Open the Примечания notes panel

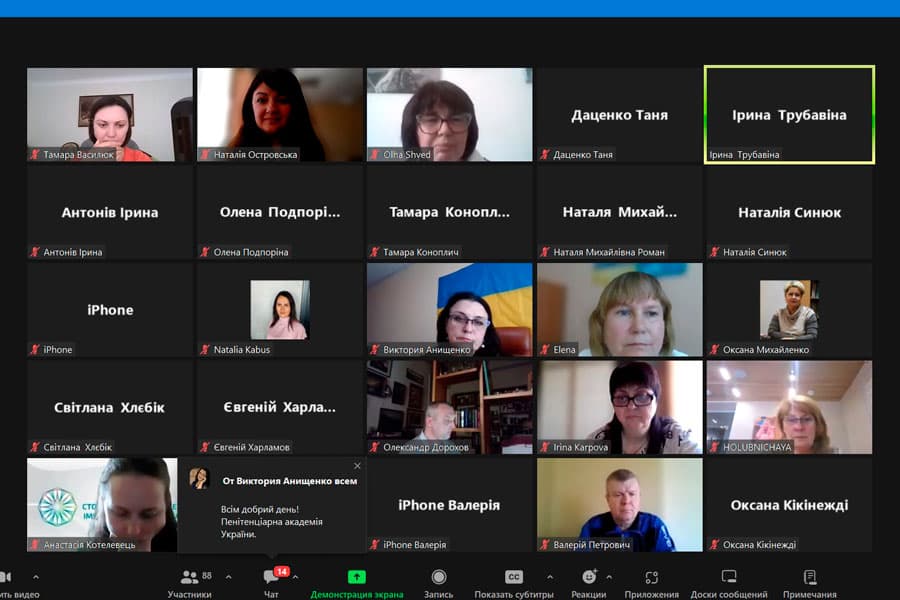tap(810, 583)
